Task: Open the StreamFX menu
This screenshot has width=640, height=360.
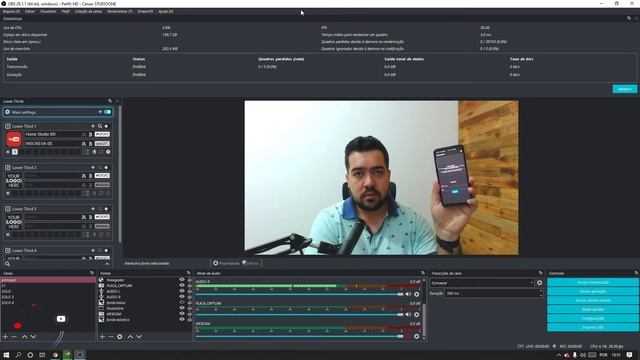Action: pyautogui.click(x=145, y=12)
